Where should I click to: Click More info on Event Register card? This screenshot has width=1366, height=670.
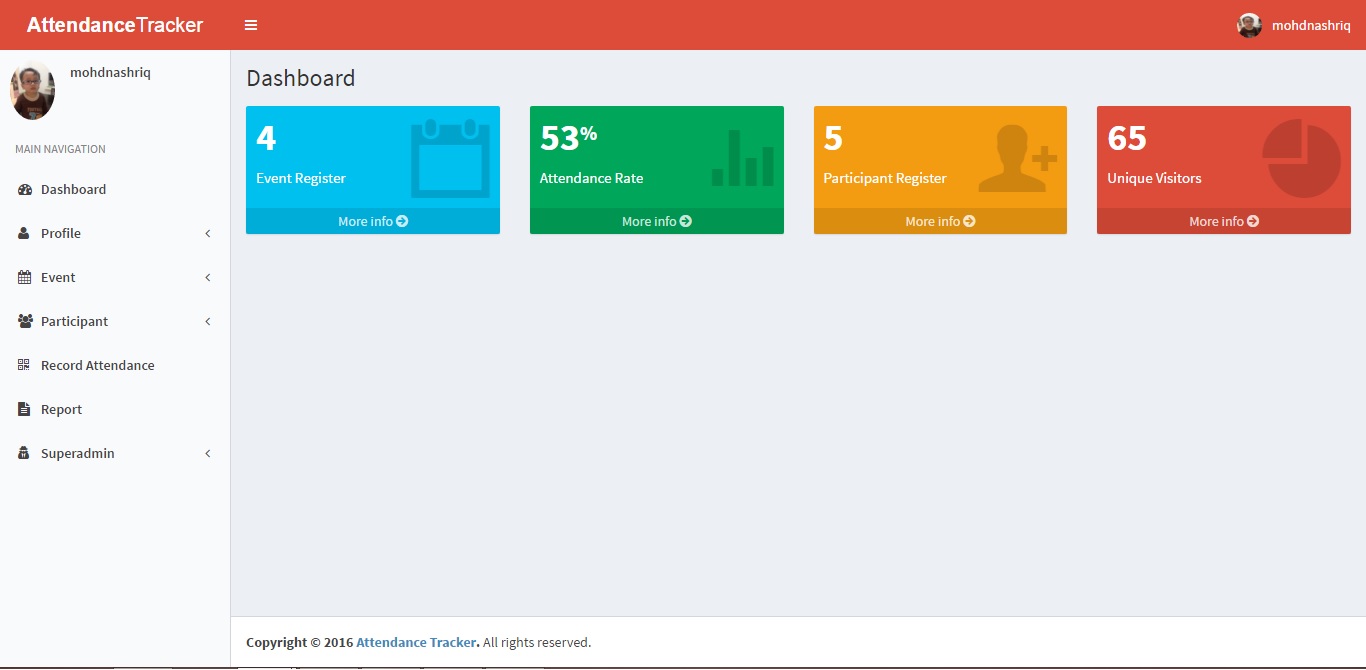coord(373,221)
